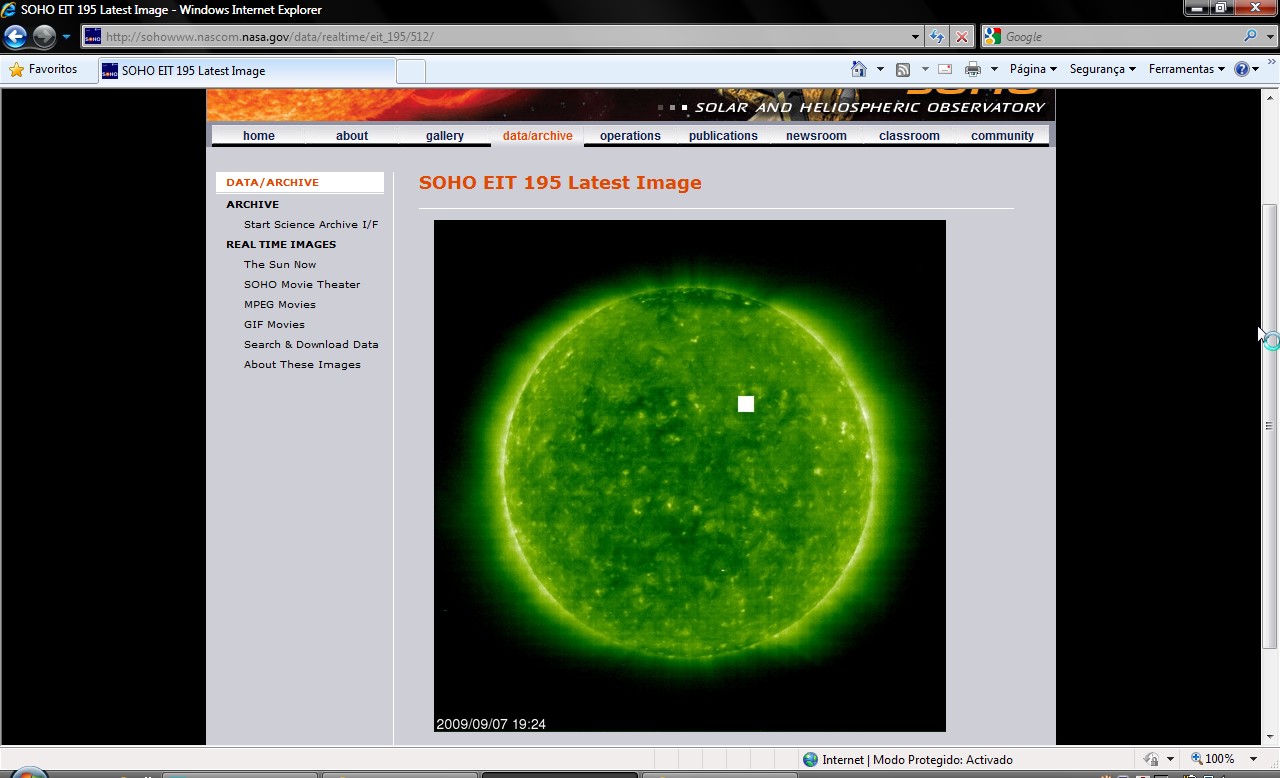Click the SOHO EIT 195 Latest Image heading
This screenshot has height=778, width=1280.
(560, 183)
